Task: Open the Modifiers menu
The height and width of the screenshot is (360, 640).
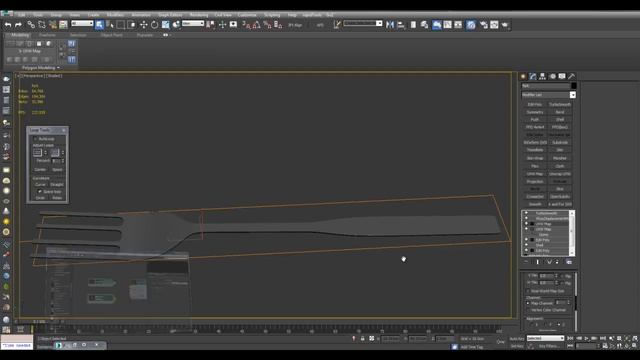Action: click(115, 15)
